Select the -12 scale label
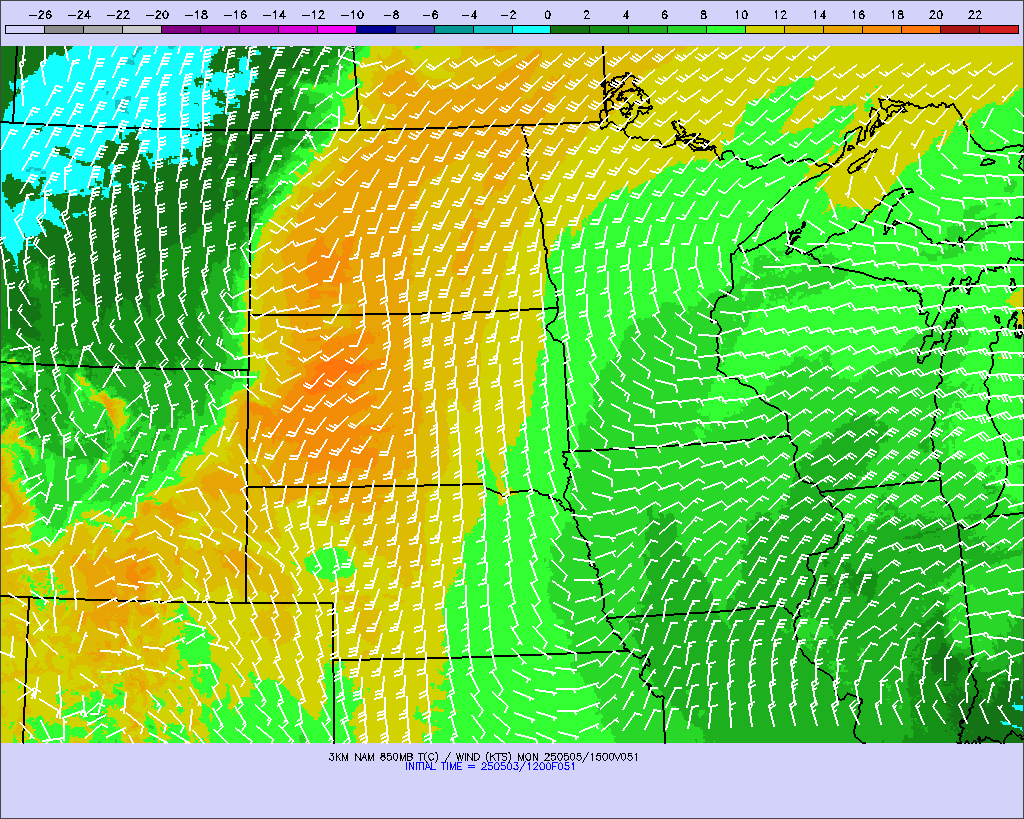This screenshot has width=1024, height=819. coord(313,14)
